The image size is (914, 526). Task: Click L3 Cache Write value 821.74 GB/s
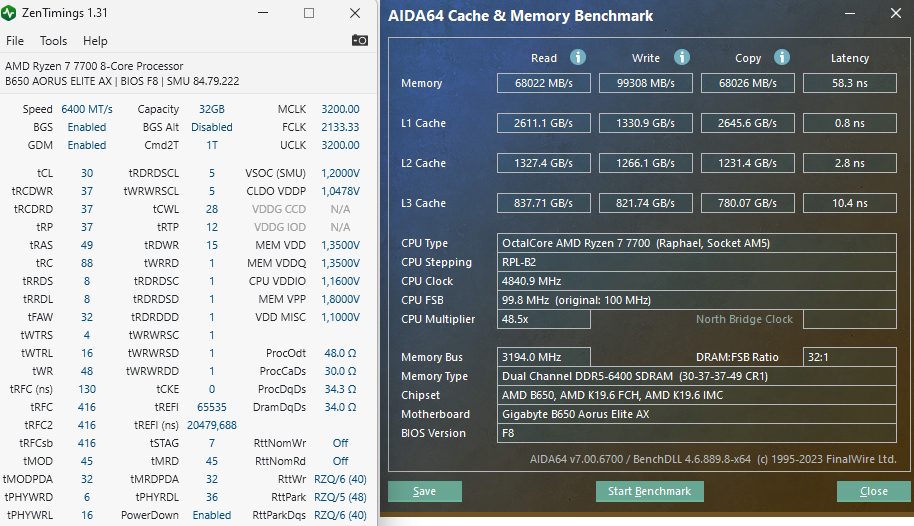coord(646,203)
